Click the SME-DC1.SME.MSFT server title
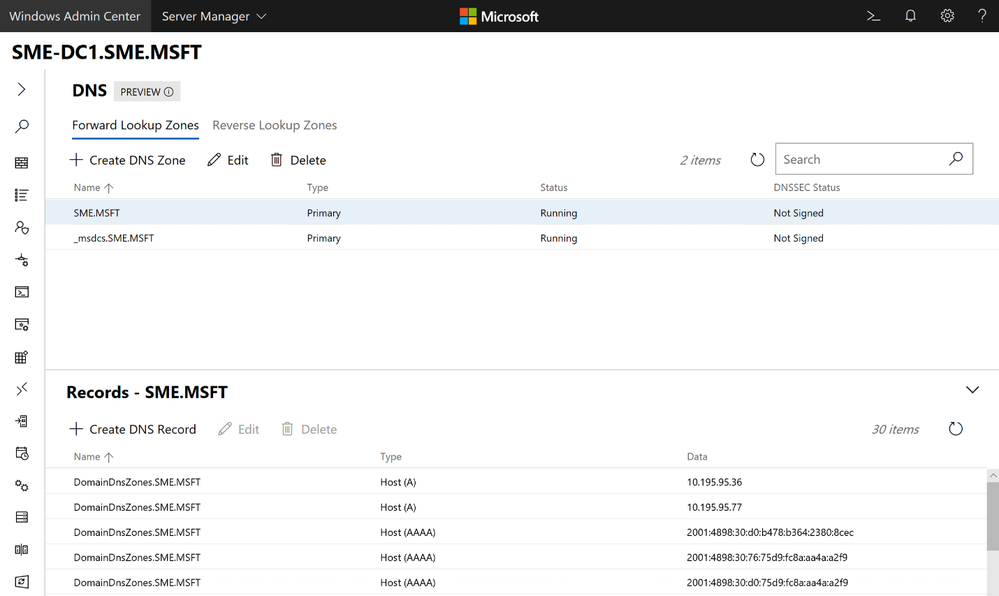 (106, 52)
